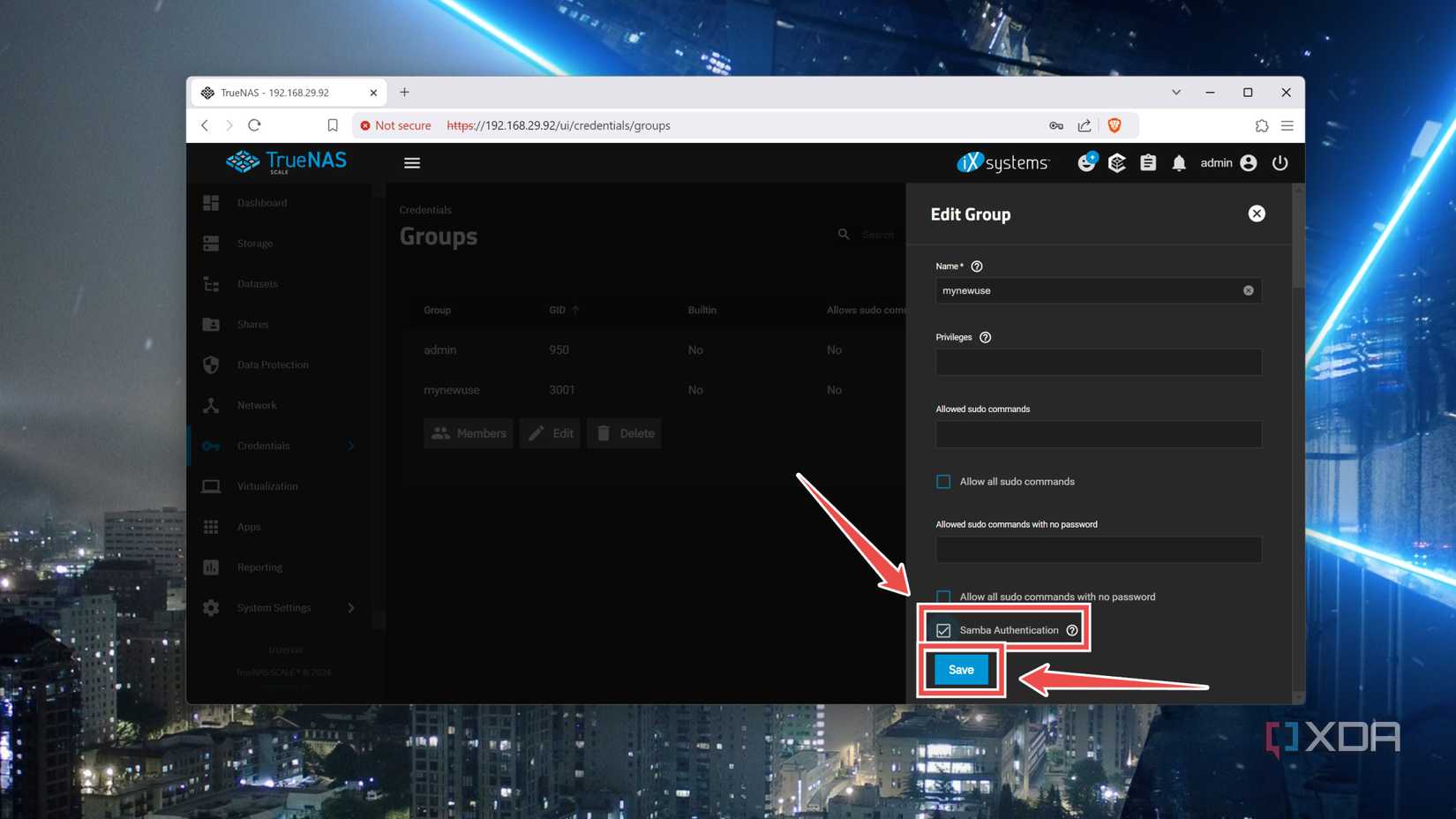The width and height of the screenshot is (1456, 819).
Task: Expand the System Settings submenu
Action: tap(351, 608)
